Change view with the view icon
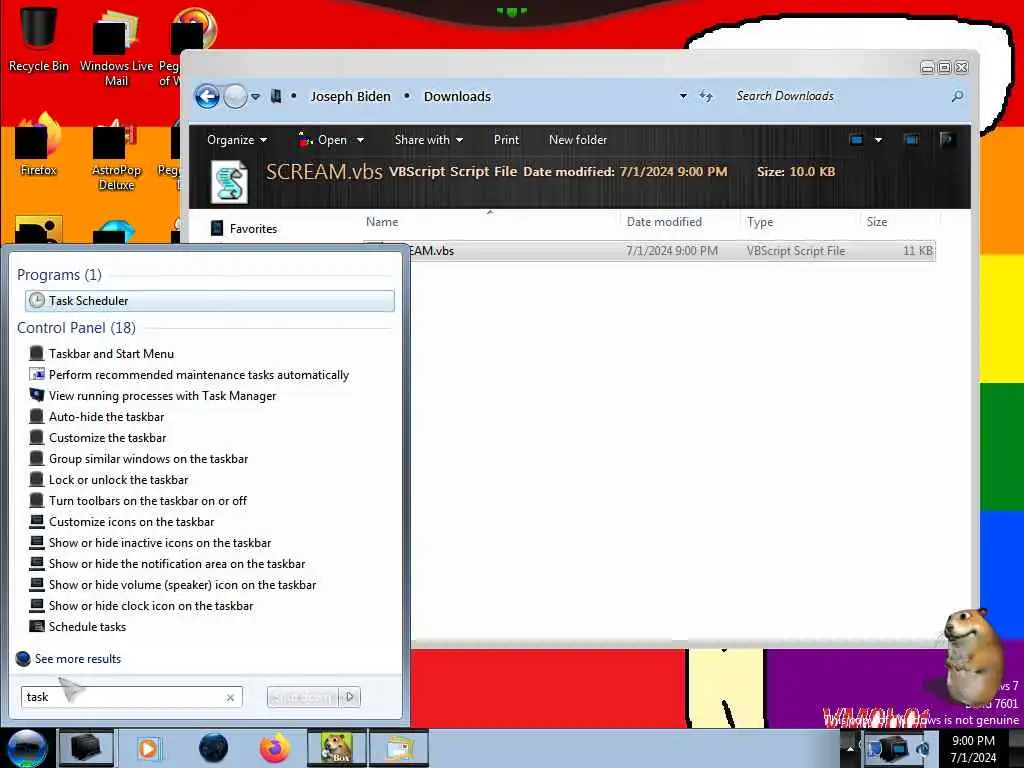This screenshot has height=768, width=1024. (856, 140)
